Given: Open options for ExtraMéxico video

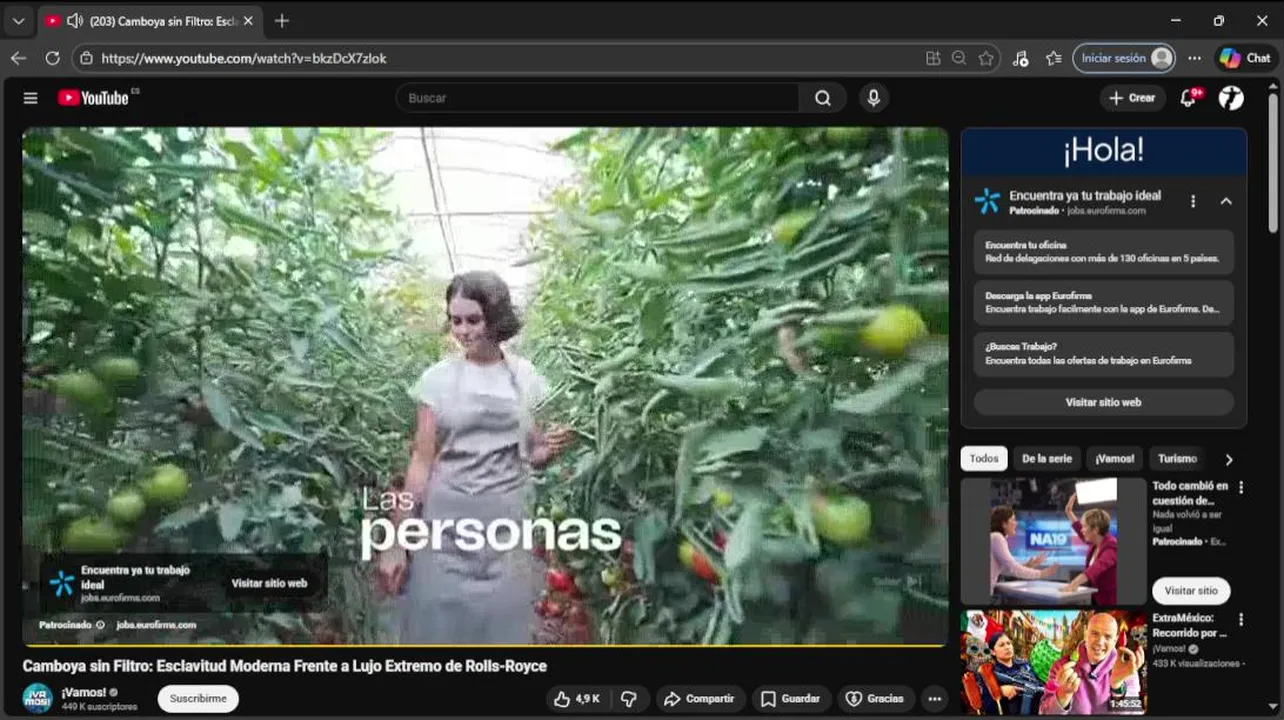Looking at the screenshot, I should click(x=1241, y=619).
